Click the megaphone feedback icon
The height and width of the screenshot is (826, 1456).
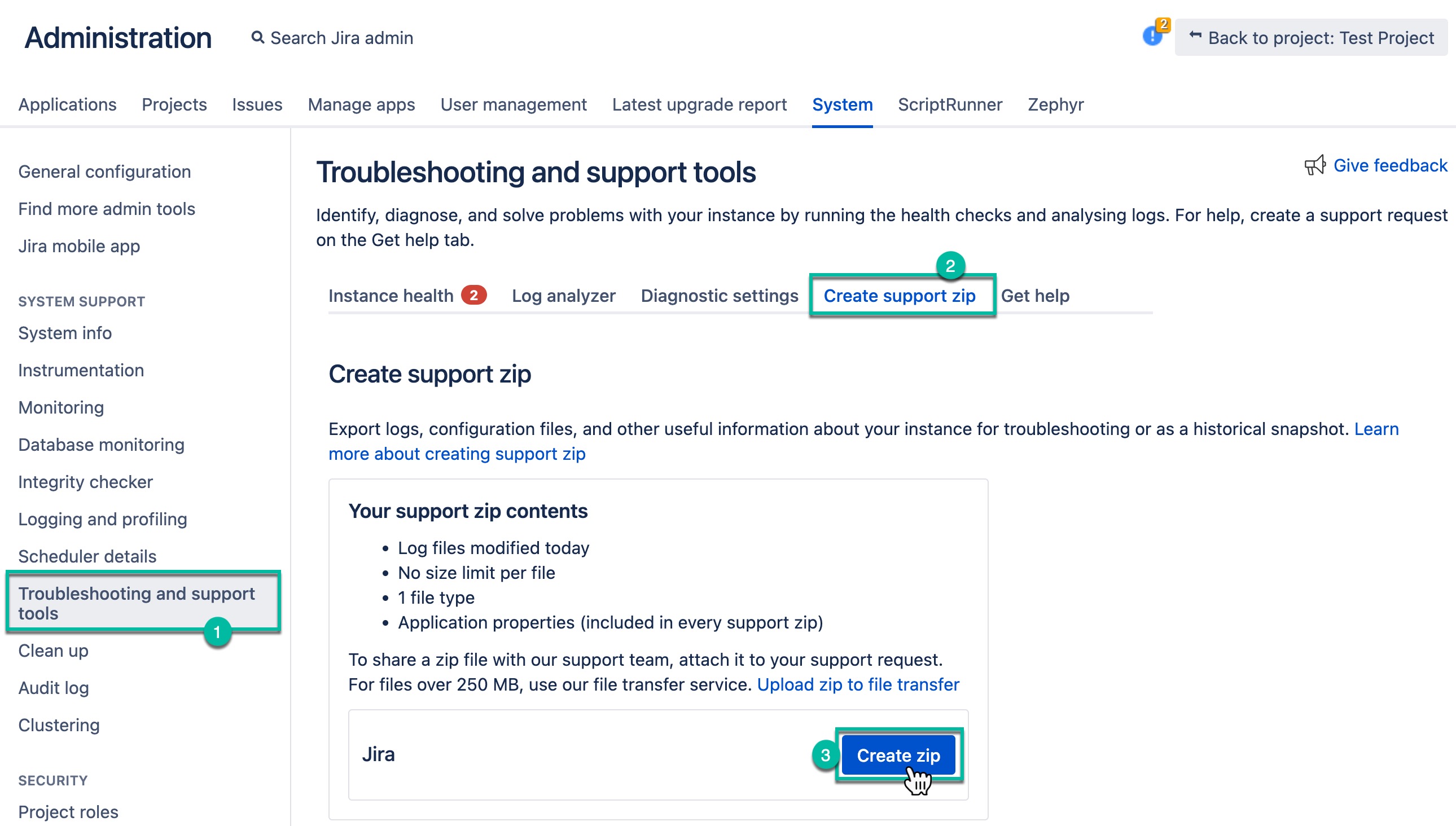pos(1314,165)
